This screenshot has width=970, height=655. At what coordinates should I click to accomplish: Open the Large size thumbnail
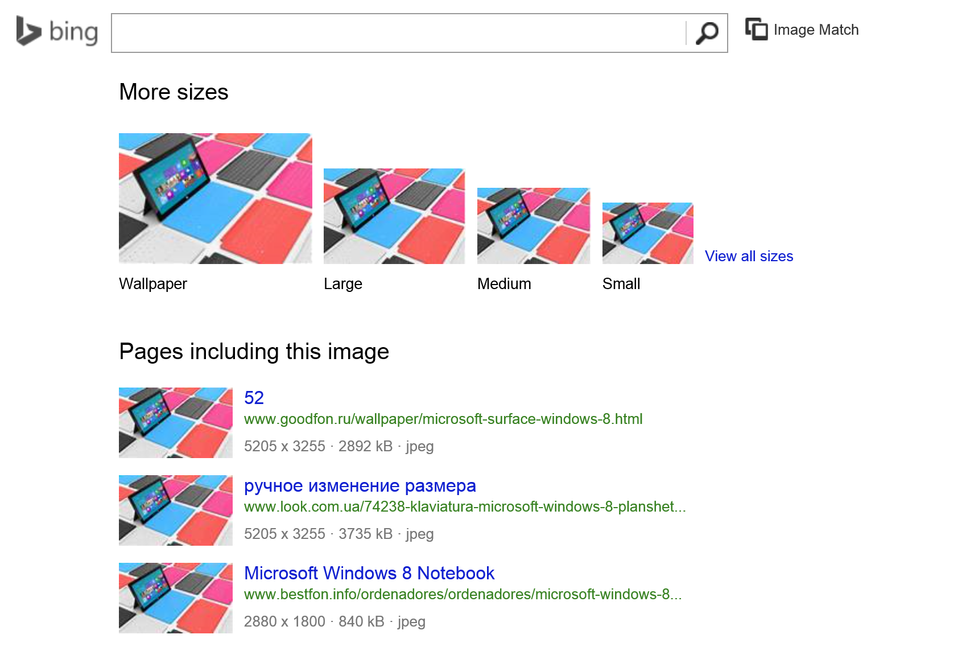coord(394,216)
